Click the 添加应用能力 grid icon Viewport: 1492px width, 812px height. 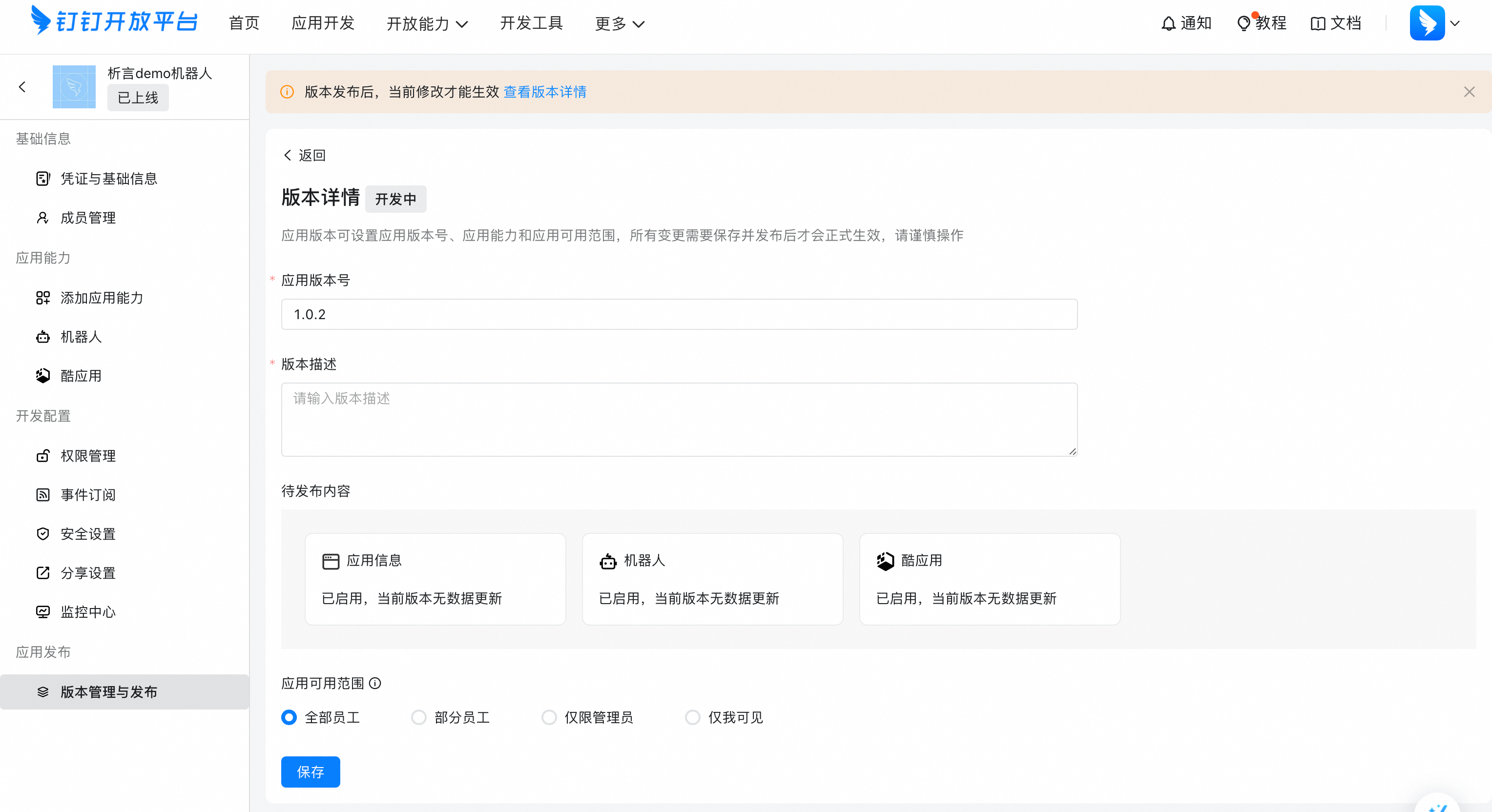click(43, 298)
